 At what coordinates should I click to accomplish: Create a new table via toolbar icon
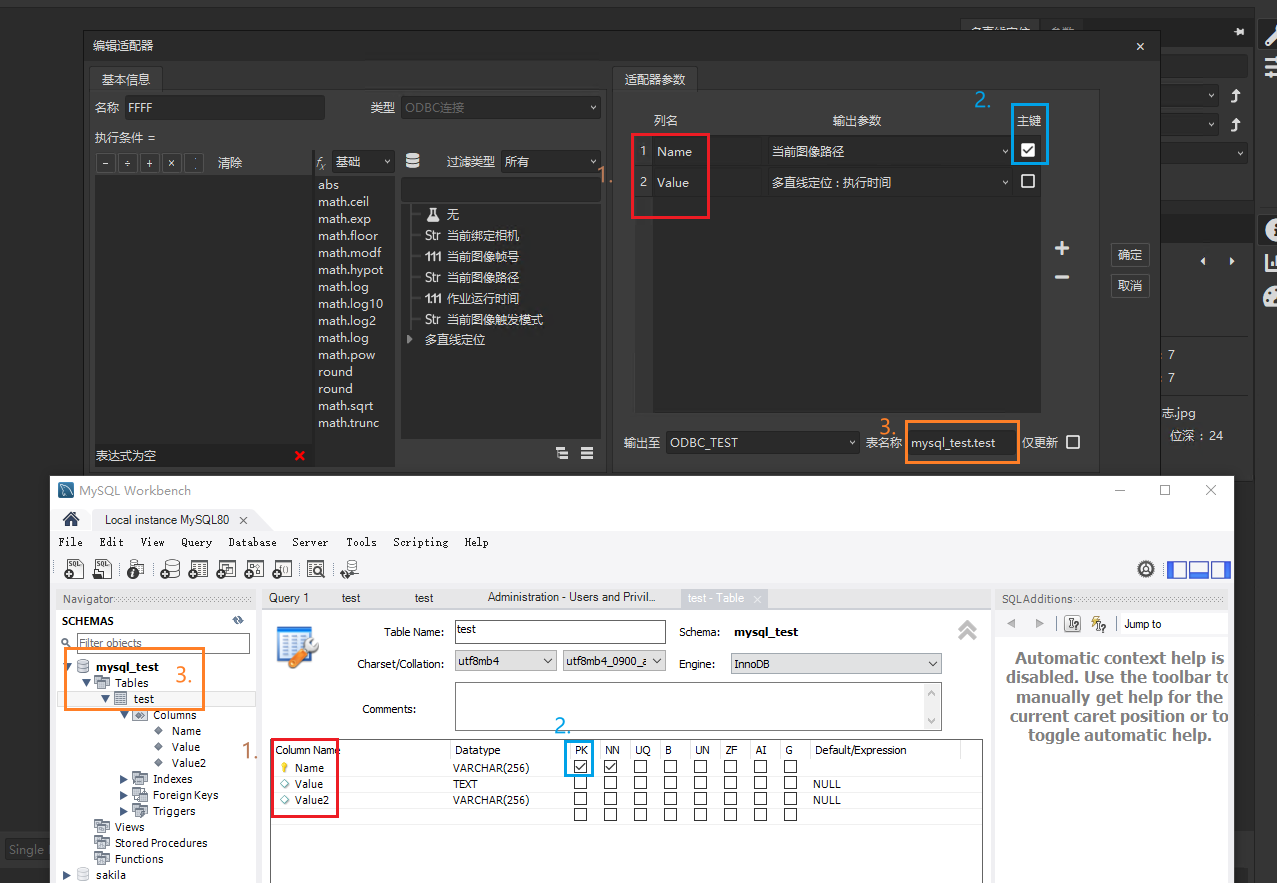coord(198,569)
